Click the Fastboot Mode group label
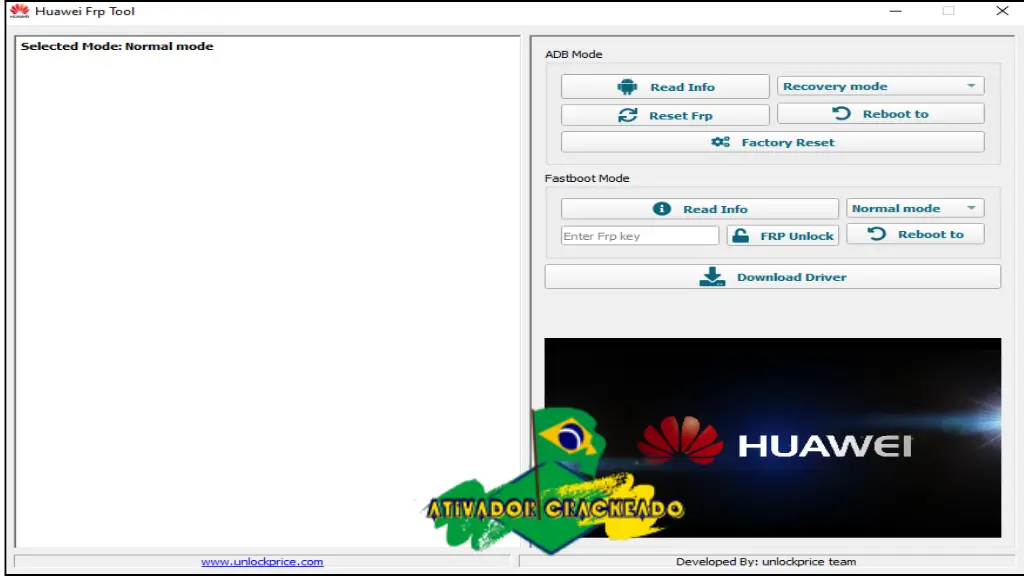This screenshot has width=1024, height=576. (587, 178)
